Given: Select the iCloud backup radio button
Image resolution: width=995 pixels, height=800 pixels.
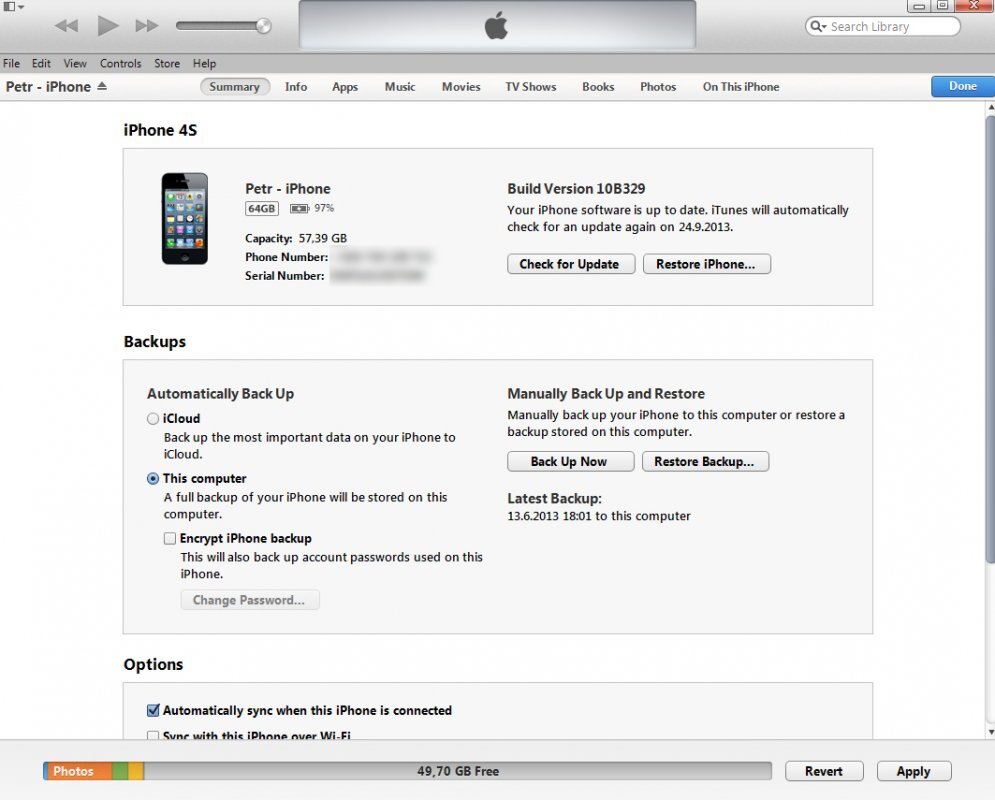Looking at the screenshot, I should 153,418.
